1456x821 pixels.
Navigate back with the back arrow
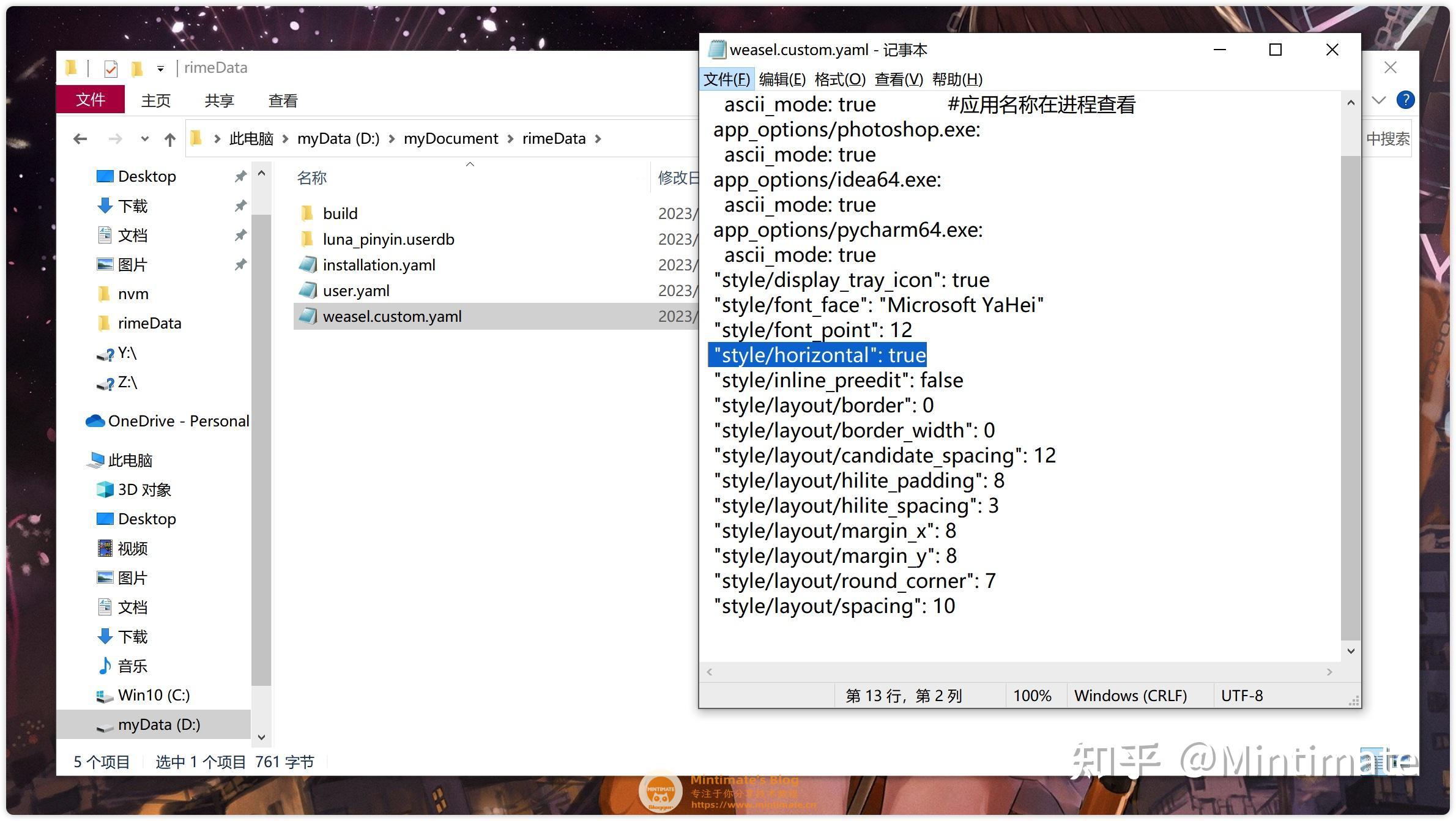pyautogui.click(x=80, y=139)
